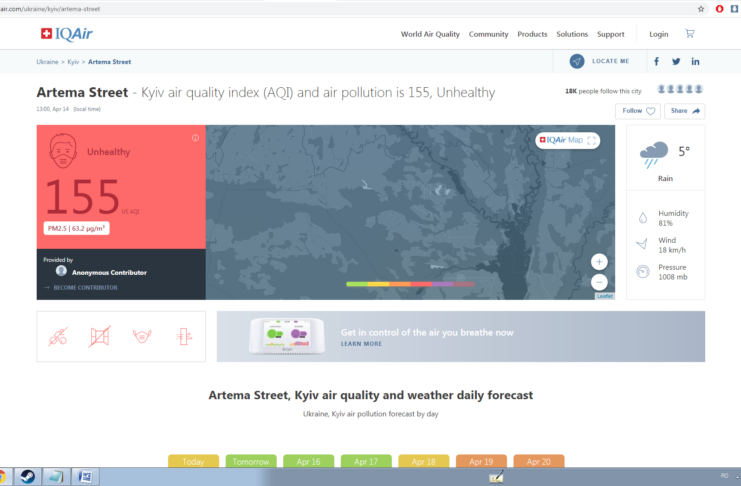Viewport: 741px width, 486px height.
Task: Share via Twitter icon
Action: click(676, 61)
